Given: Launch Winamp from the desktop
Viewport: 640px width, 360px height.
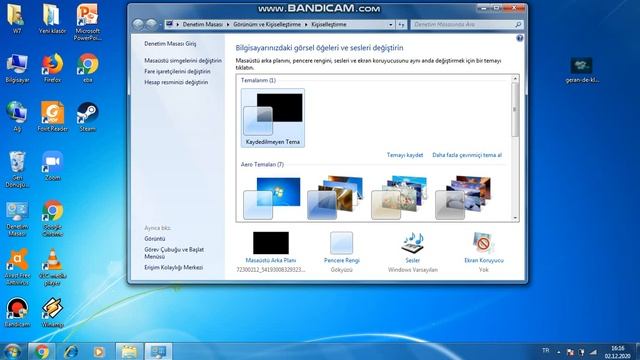Looking at the screenshot, I should [x=52, y=313].
